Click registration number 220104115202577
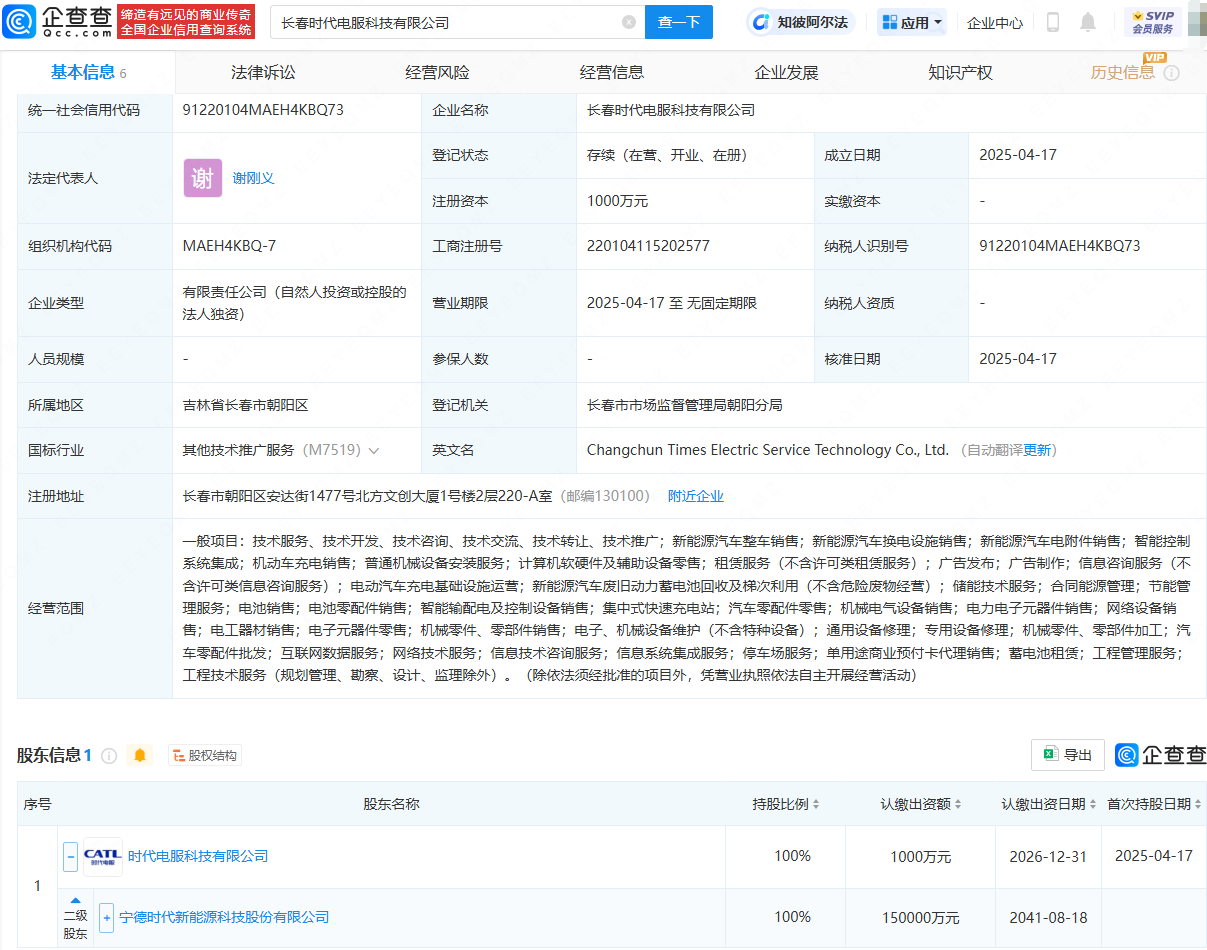 pyautogui.click(x=648, y=246)
